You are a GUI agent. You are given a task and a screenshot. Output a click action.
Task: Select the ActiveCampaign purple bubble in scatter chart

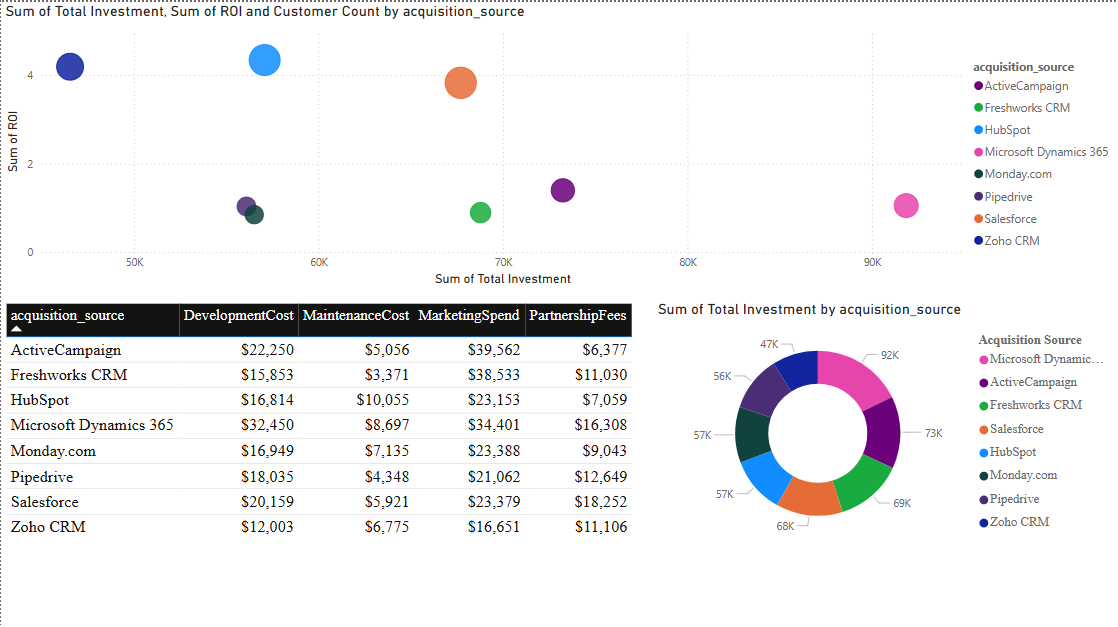click(x=563, y=190)
